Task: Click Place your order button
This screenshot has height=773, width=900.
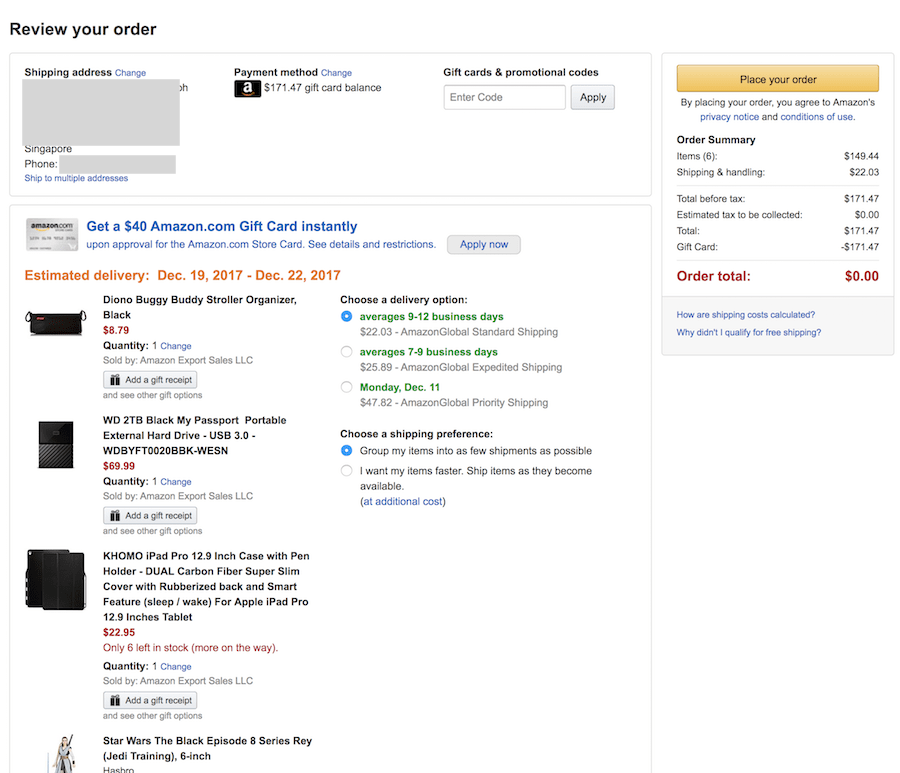Action: coord(778,79)
